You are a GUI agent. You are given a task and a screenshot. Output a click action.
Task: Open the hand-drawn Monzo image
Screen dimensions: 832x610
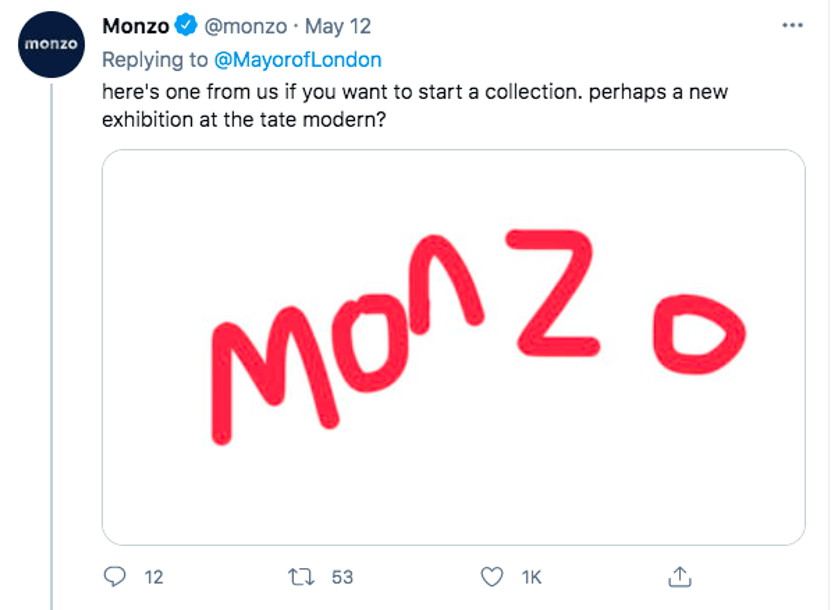tap(452, 343)
